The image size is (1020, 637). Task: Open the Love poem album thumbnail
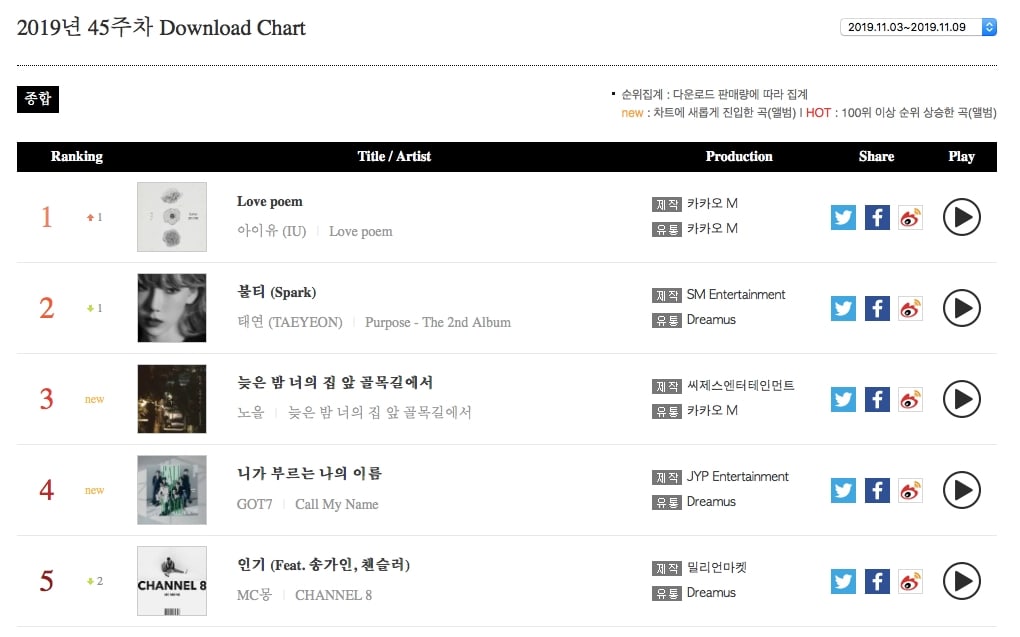(172, 217)
